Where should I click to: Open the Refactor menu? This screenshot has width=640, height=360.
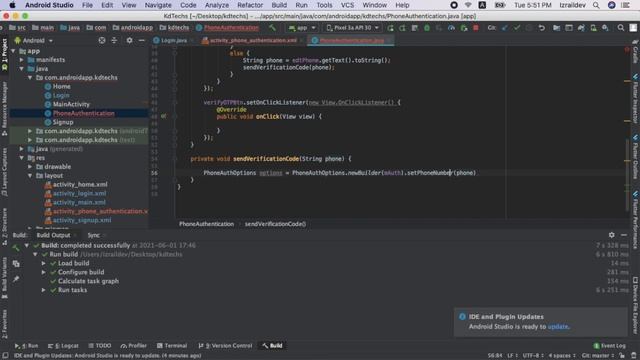250,5
